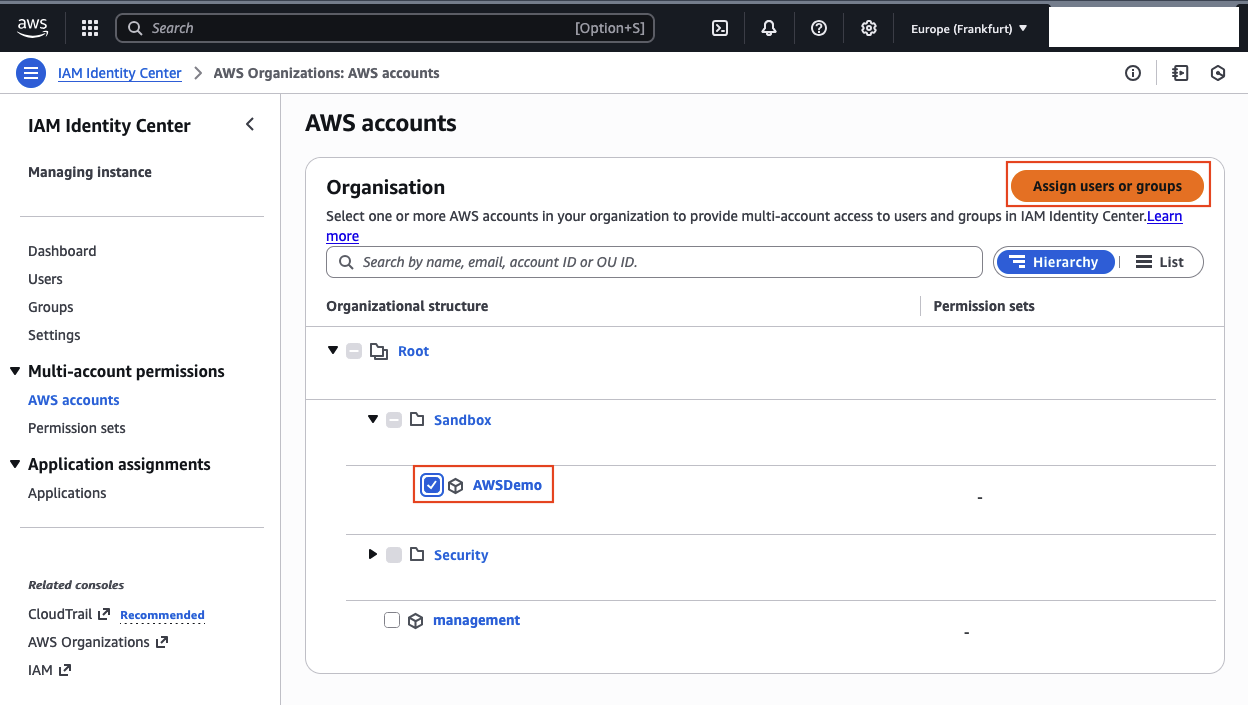Select the Sandbox organizational unit checkbox
This screenshot has width=1248, height=705.
pyautogui.click(x=393, y=419)
